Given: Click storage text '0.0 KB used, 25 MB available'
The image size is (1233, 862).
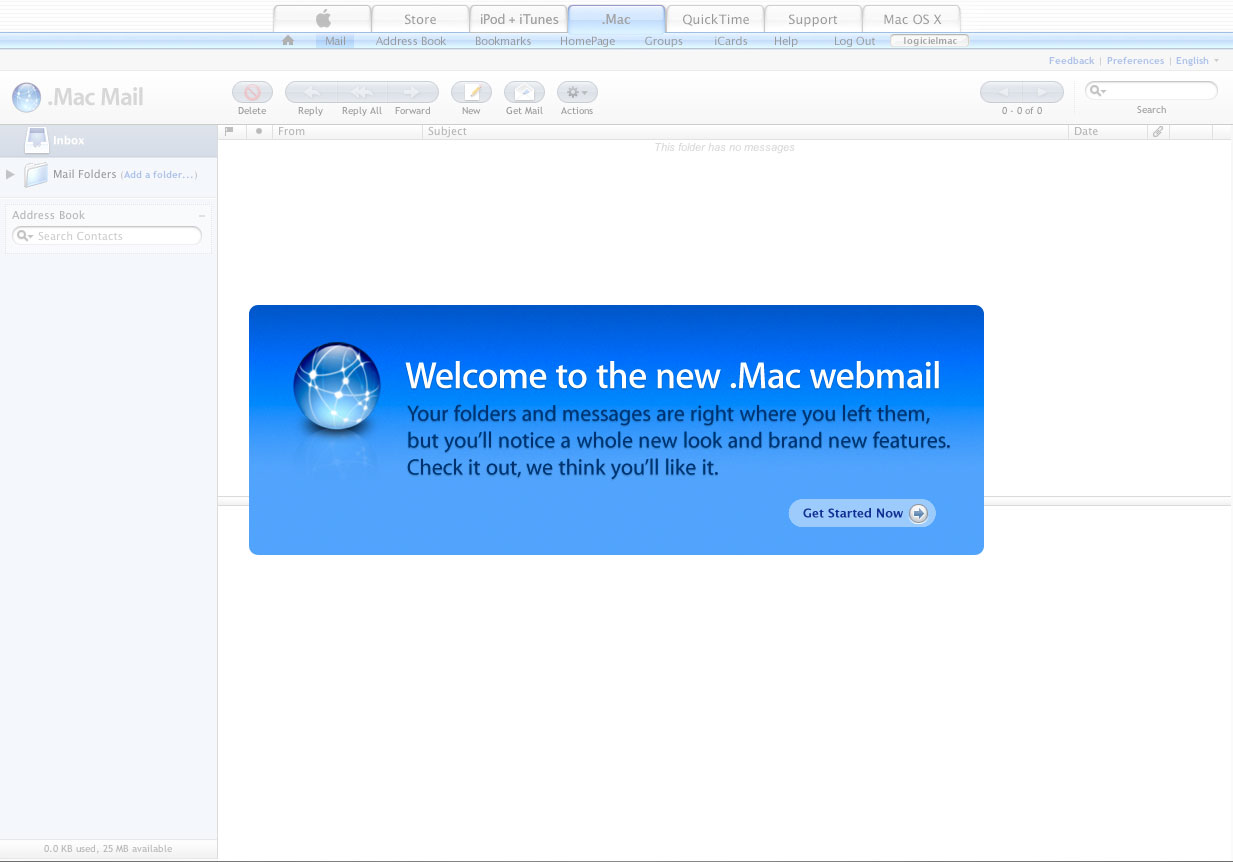Looking at the screenshot, I should [x=108, y=849].
